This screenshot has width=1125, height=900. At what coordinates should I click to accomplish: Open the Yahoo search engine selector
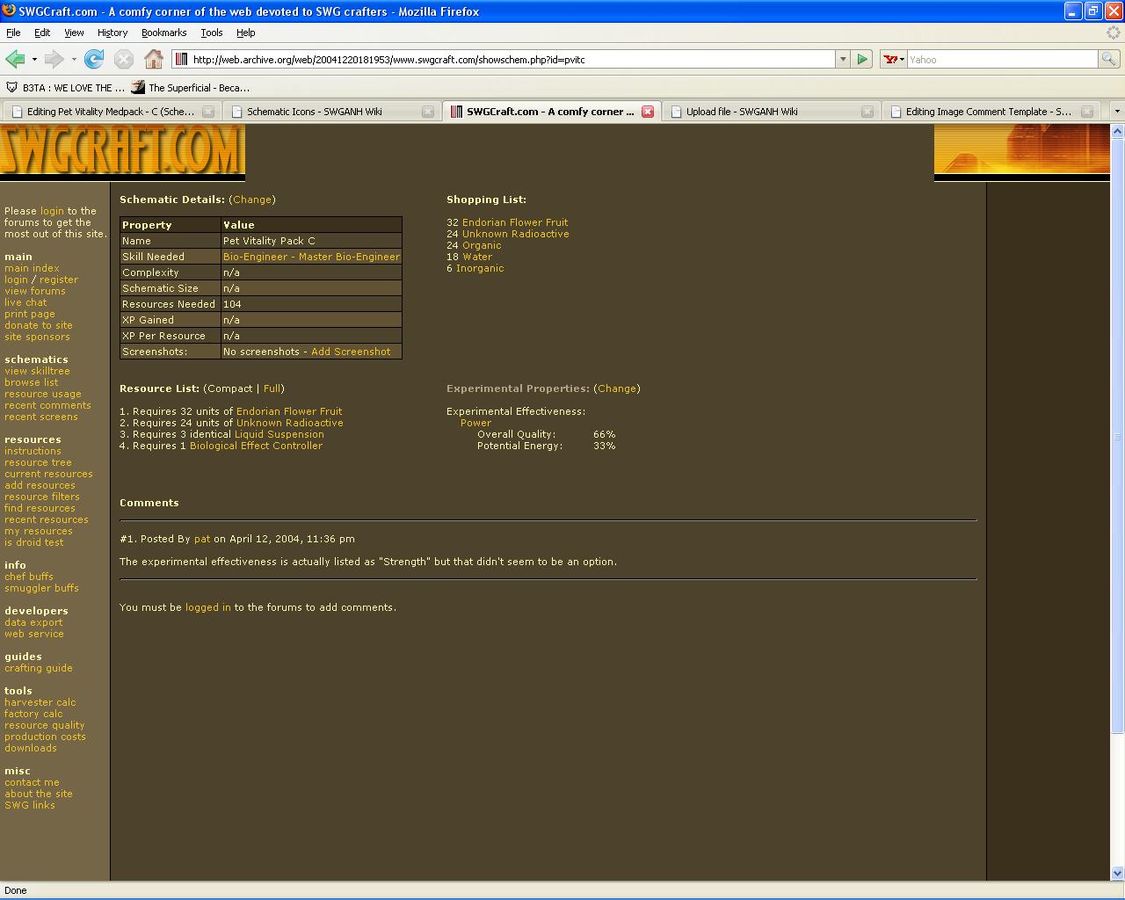click(x=893, y=59)
